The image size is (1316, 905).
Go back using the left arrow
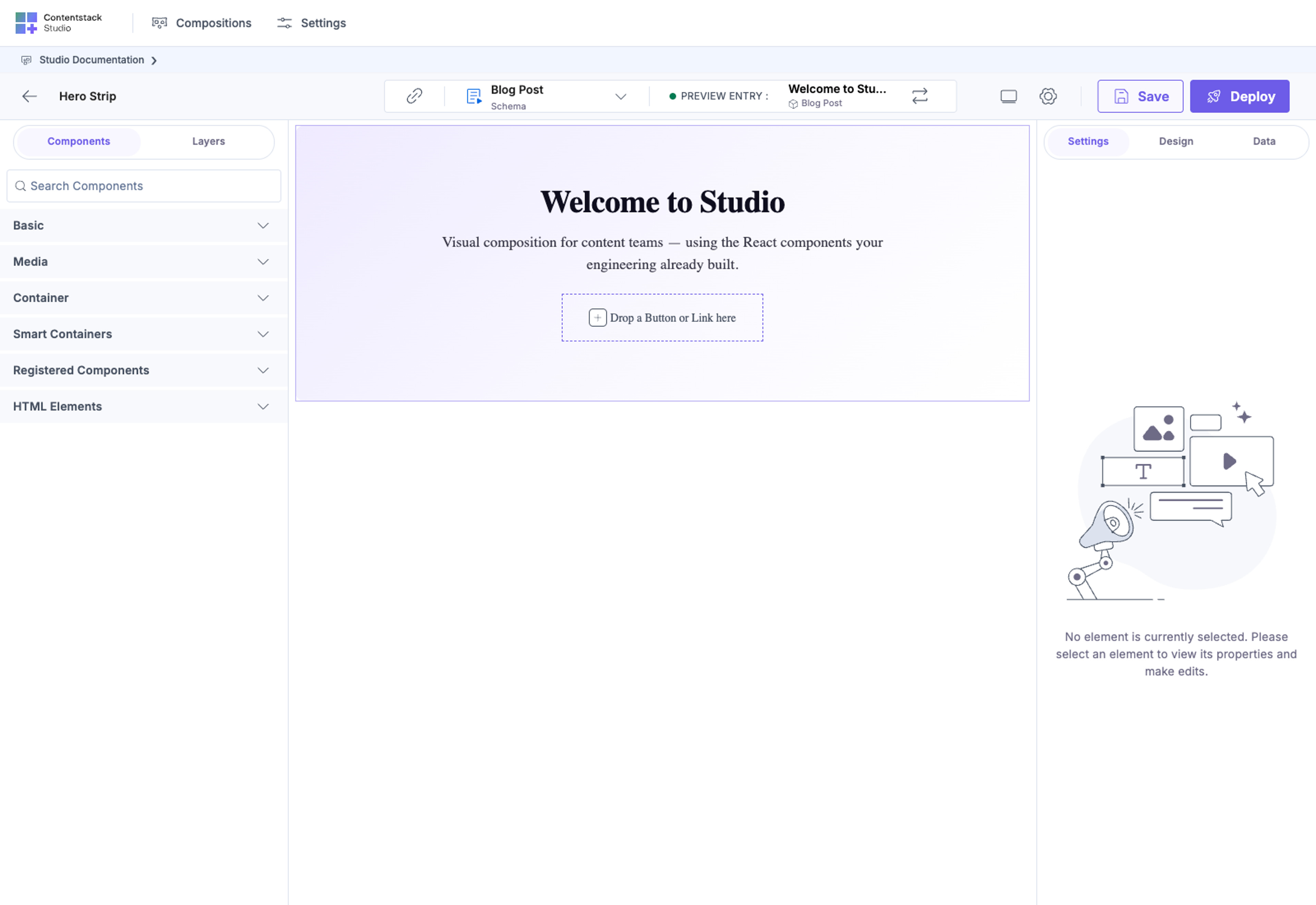pyautogui.click(x=29, y=96)
